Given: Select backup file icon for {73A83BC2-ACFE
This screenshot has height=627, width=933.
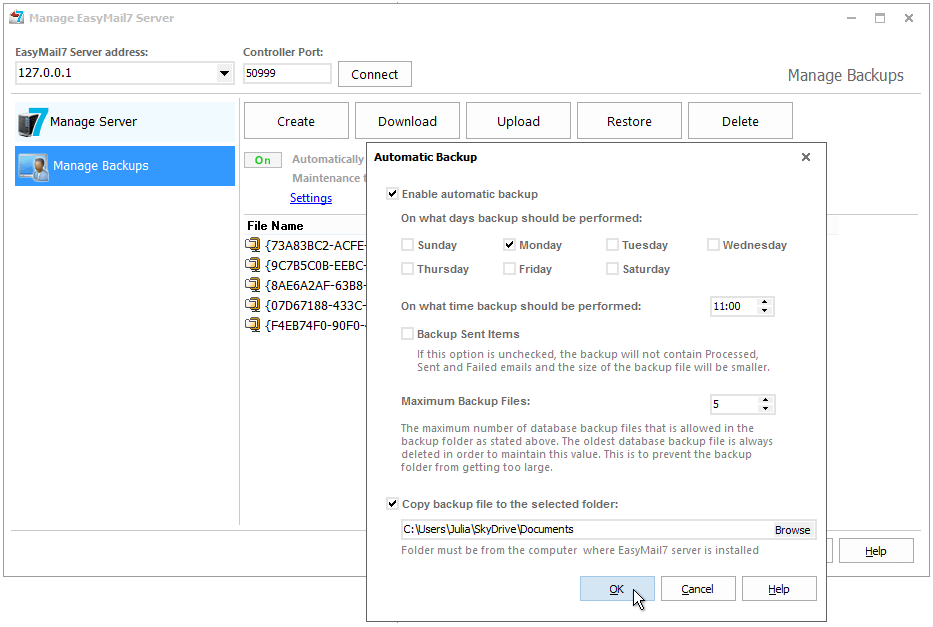Looking at the screenshot, I should [253, 245].
